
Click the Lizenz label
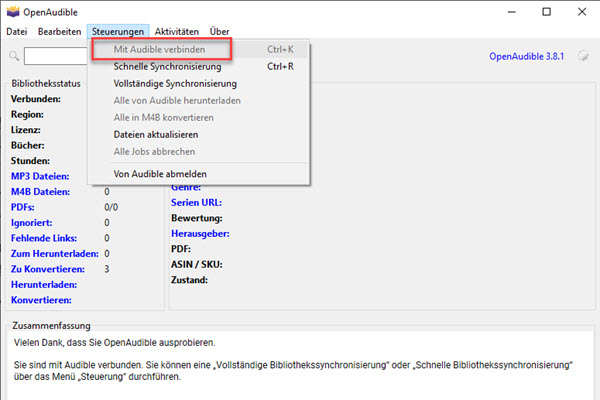pos(26,130)
